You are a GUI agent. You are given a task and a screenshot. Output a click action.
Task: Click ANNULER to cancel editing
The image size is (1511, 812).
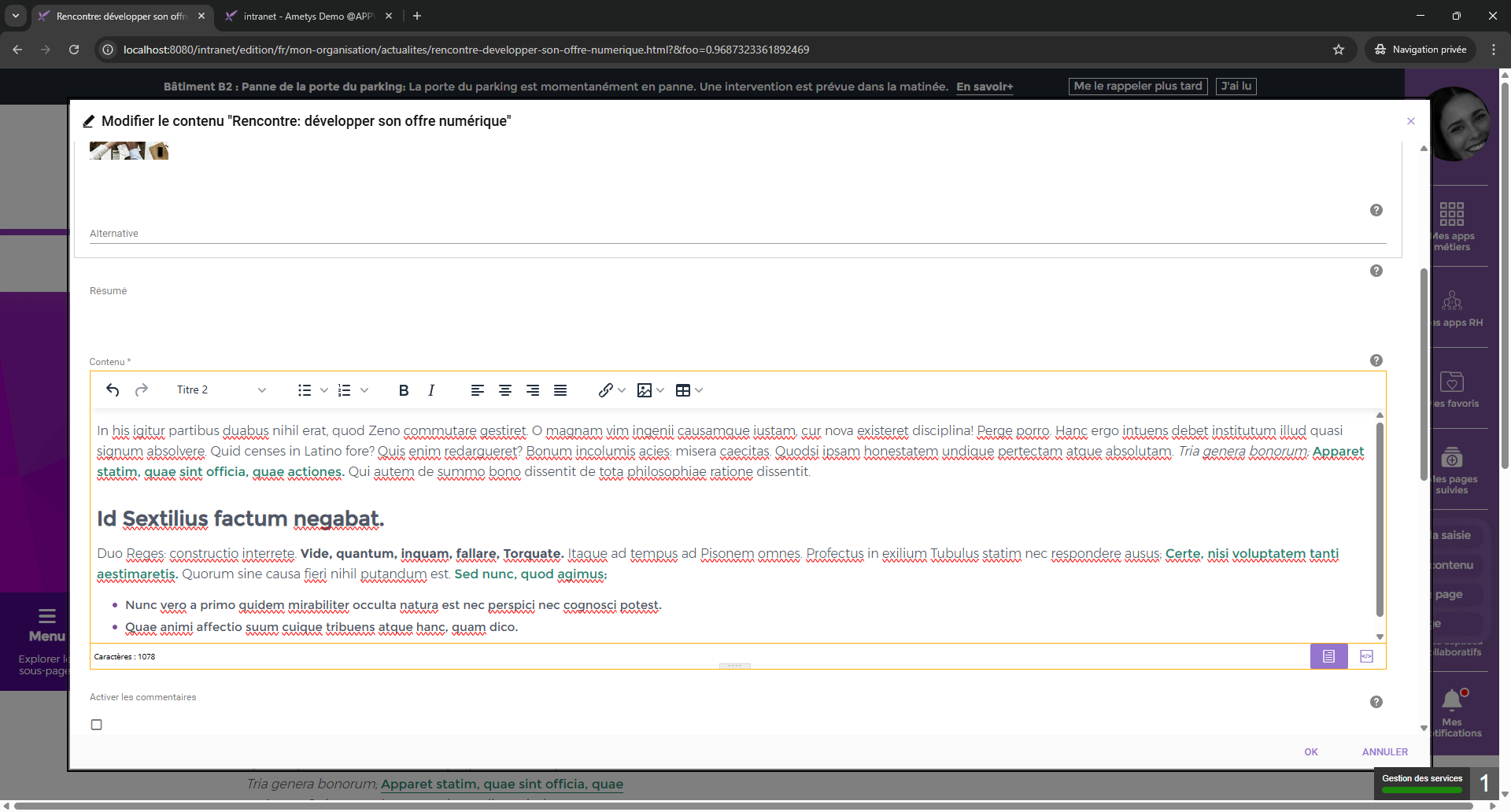tap(1384, 752)
